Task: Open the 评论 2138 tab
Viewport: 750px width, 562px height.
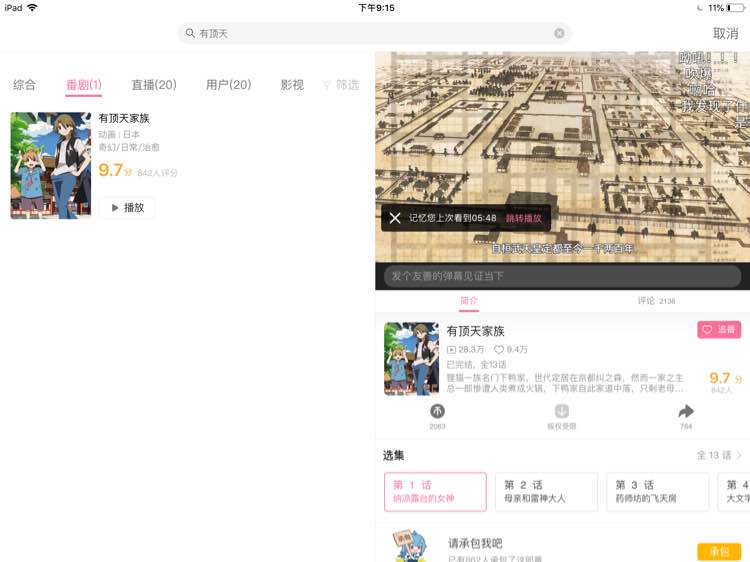Action: (656, 301)
